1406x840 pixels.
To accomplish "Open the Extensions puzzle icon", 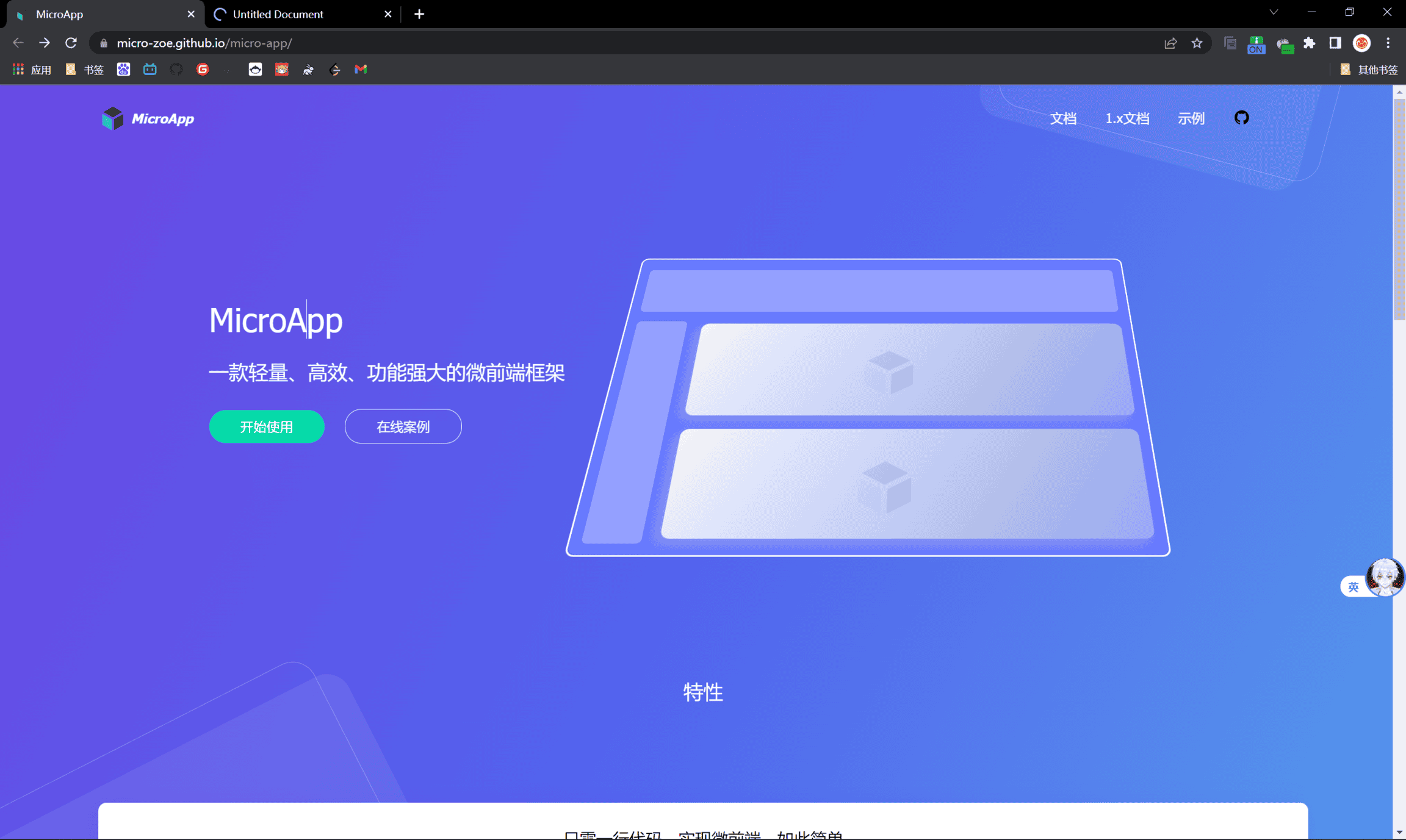I will (1309, 43).
